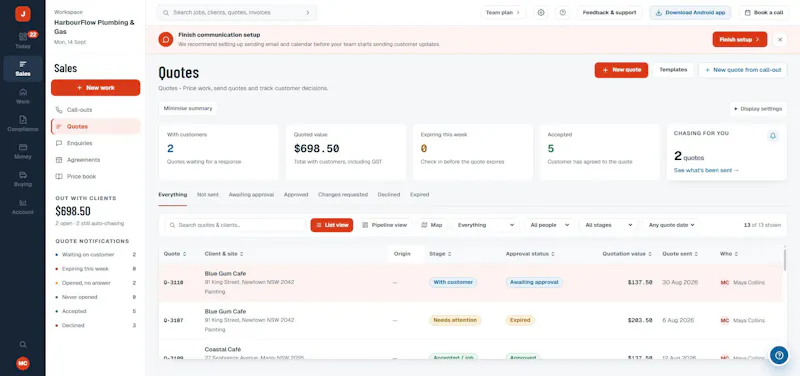Switch to the Awaiting approval tab
The height and width of the screenshot is (376, 800).
[x=251, y=195]
